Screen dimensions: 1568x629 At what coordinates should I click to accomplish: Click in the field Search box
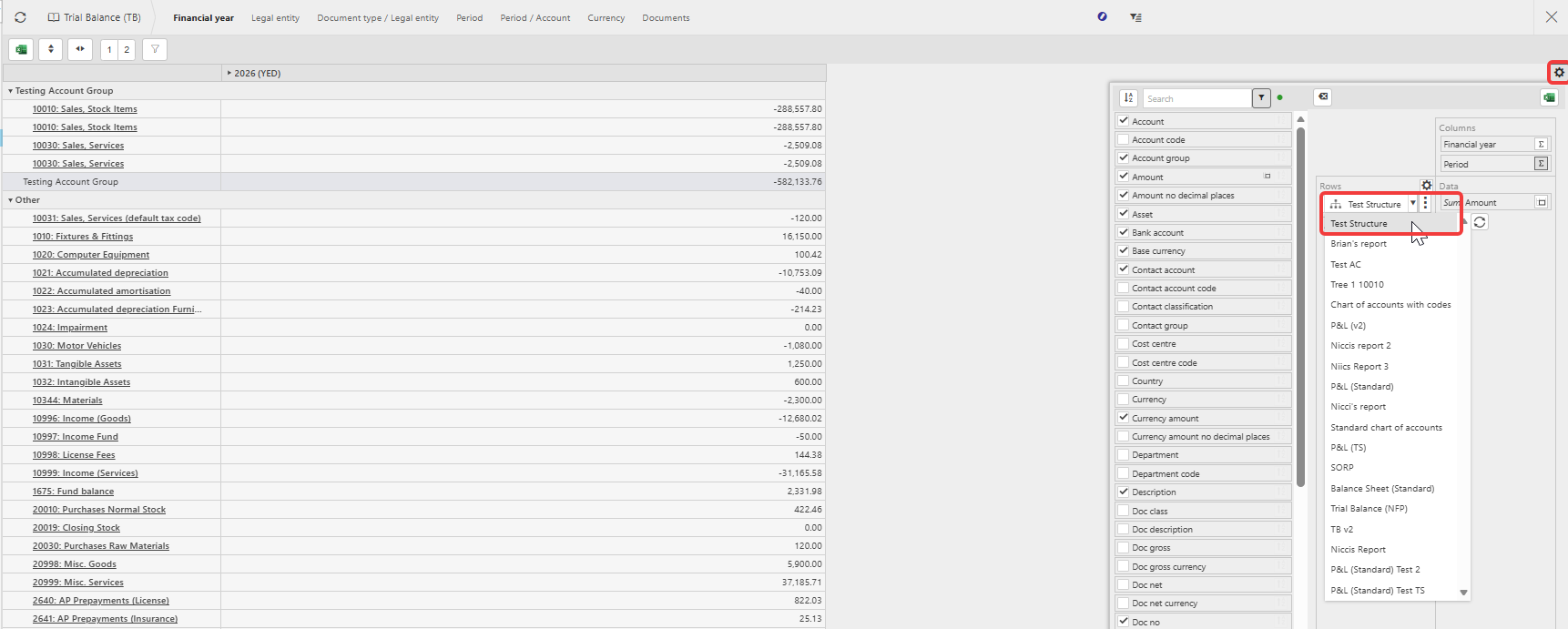click(x=1196, y=98)
